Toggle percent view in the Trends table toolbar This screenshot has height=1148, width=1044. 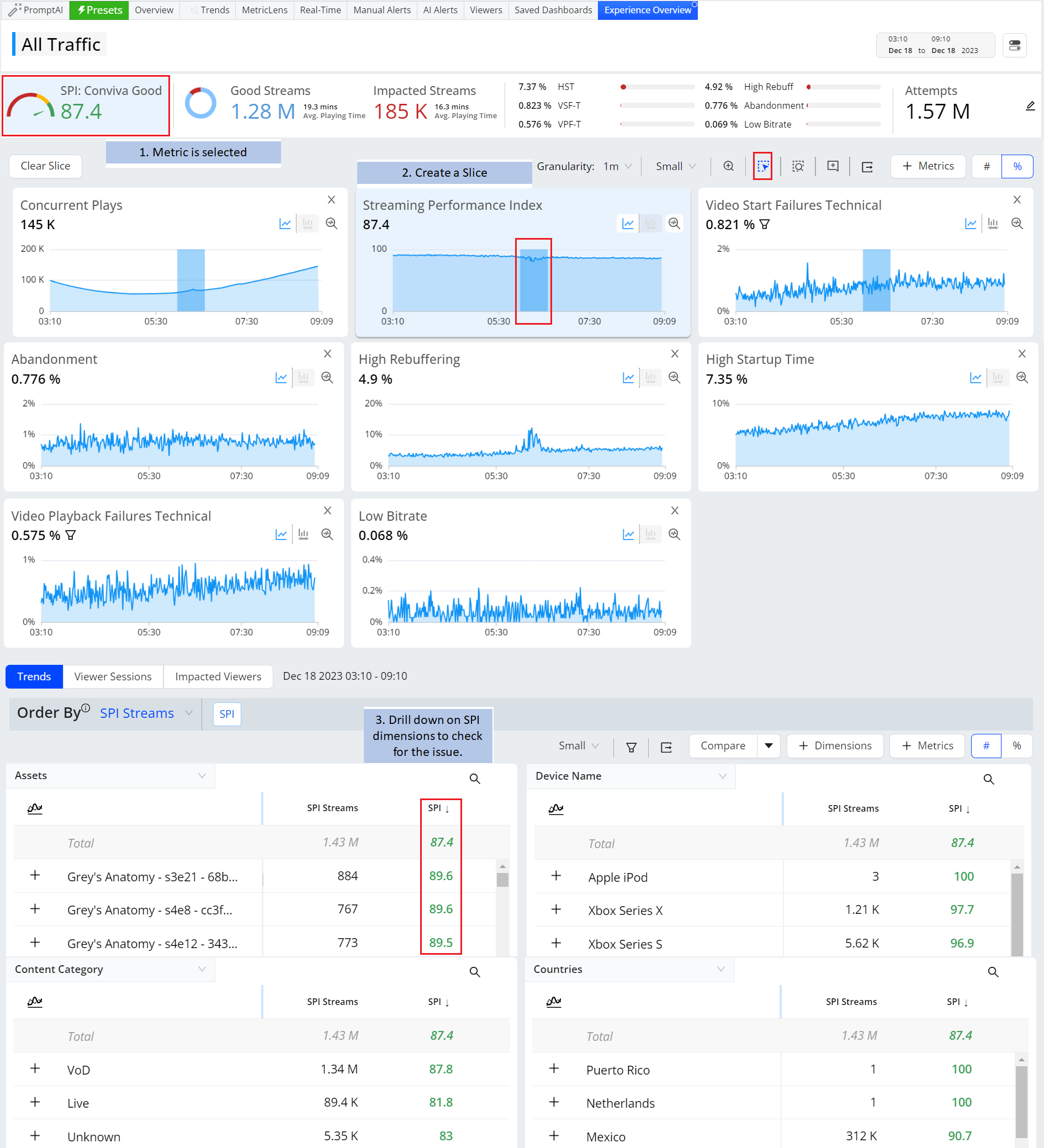[1017, 746]
